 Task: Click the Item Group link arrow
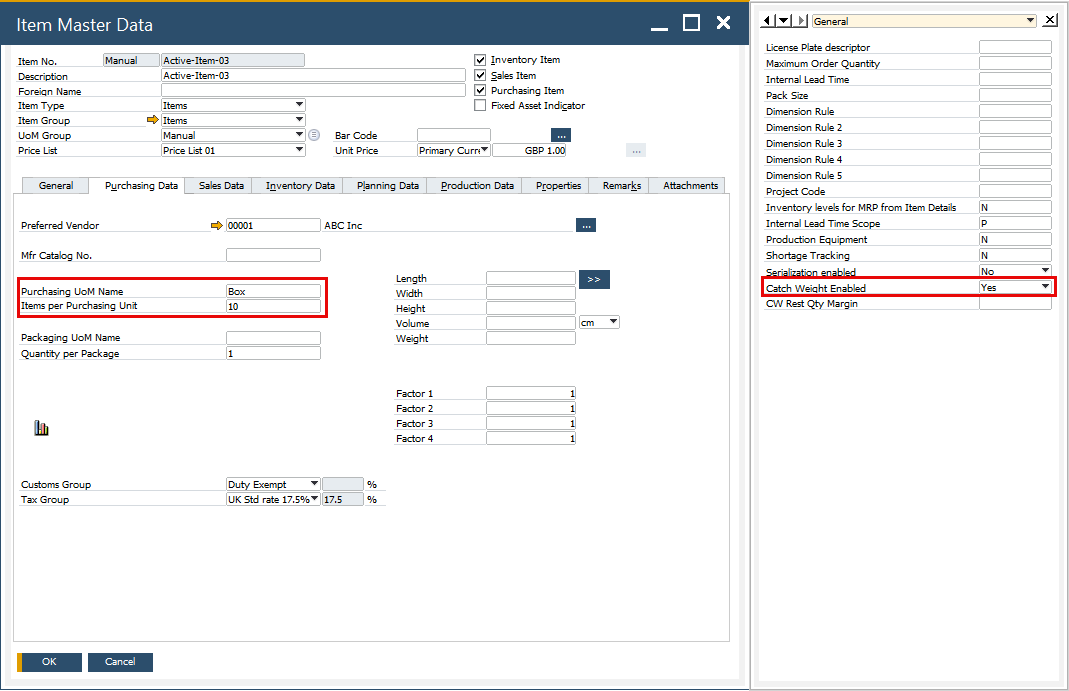152,120
